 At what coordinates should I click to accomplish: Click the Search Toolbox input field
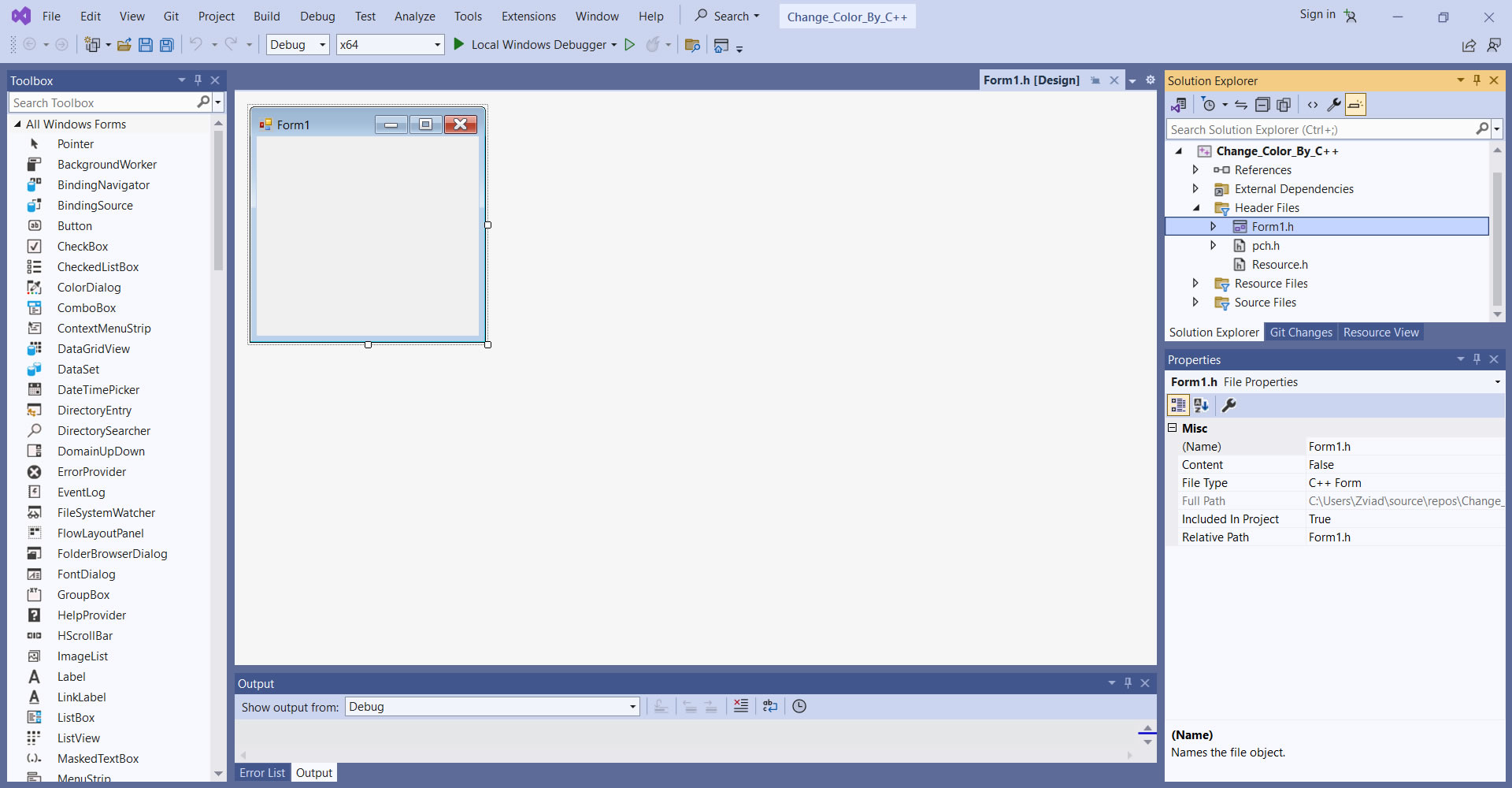102,102
